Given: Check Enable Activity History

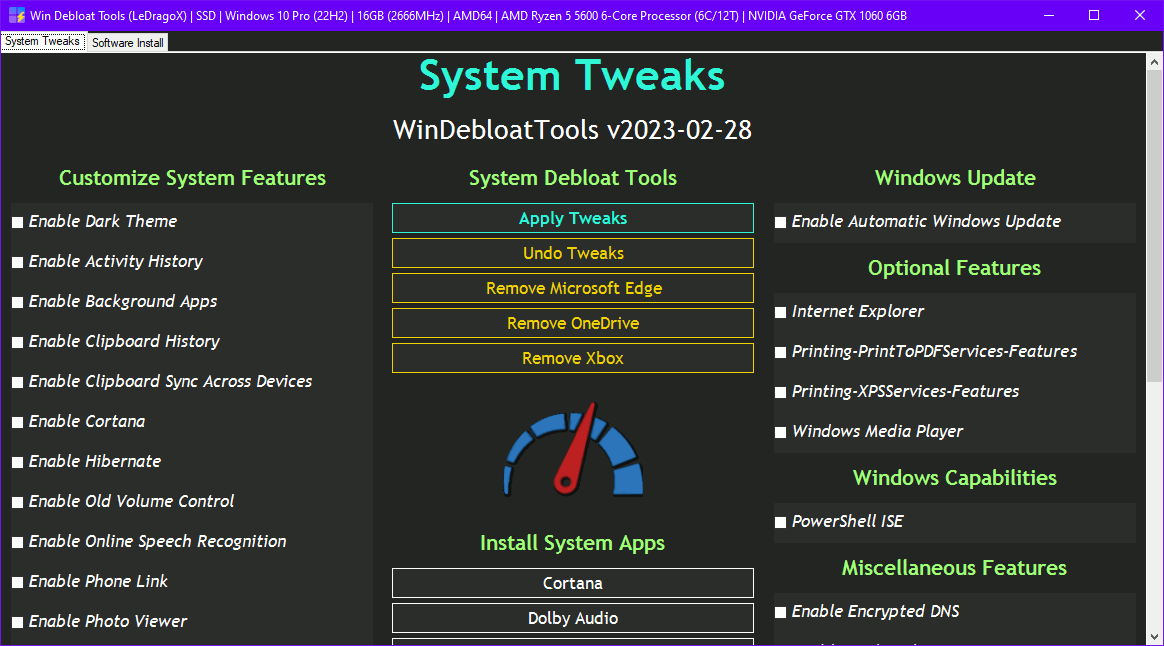Looking at the screenshot, I should [18, 262].
